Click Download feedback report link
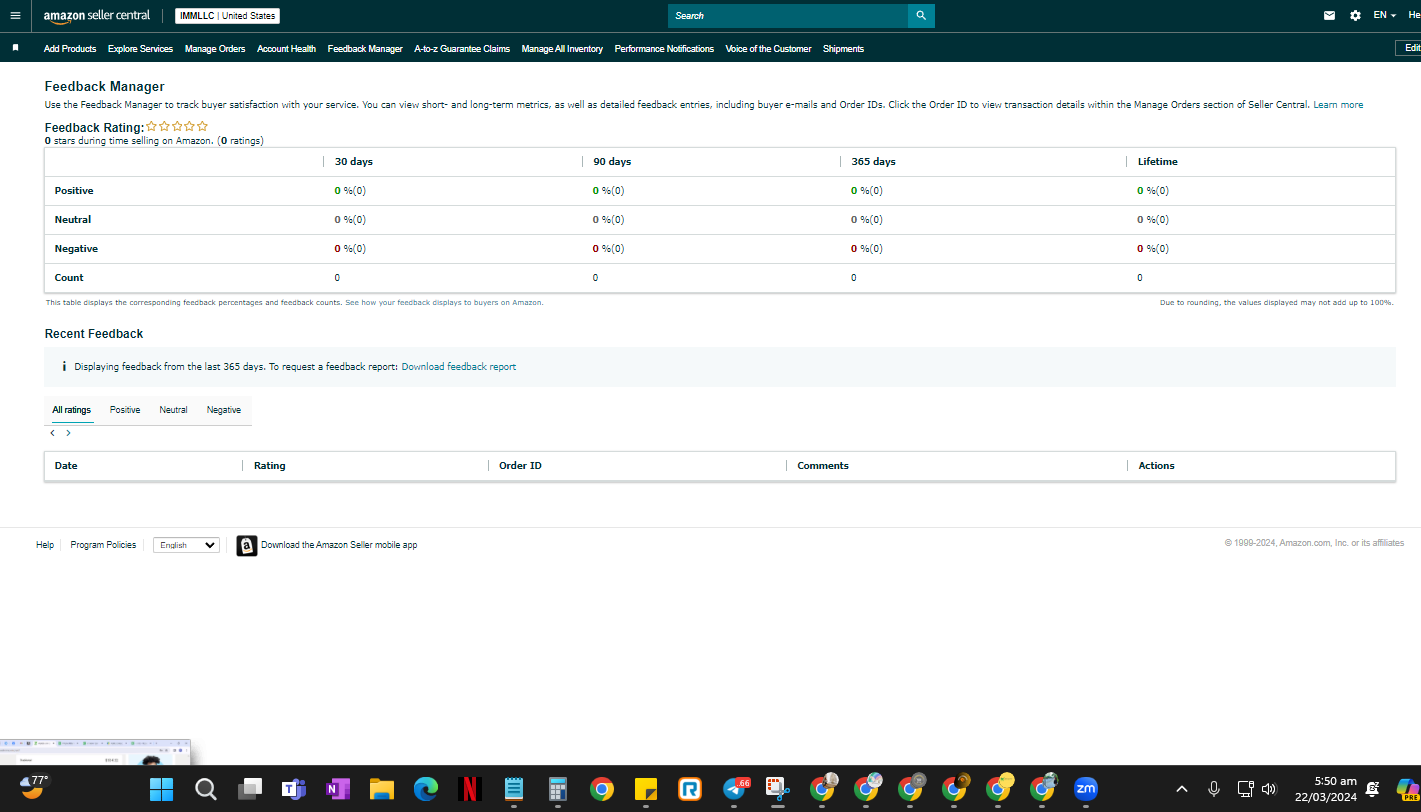The height and width of the screenshot is (812, 1421). [x=459, y=367]
